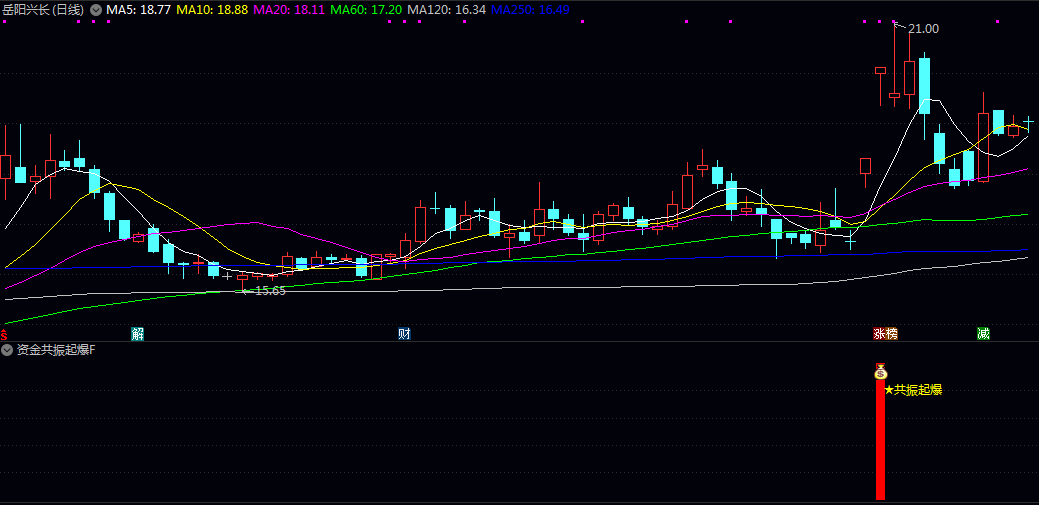Click the 资金共振起爆F indicator name
This screenshot has width=1039, height=505.
tap(56, 349)
